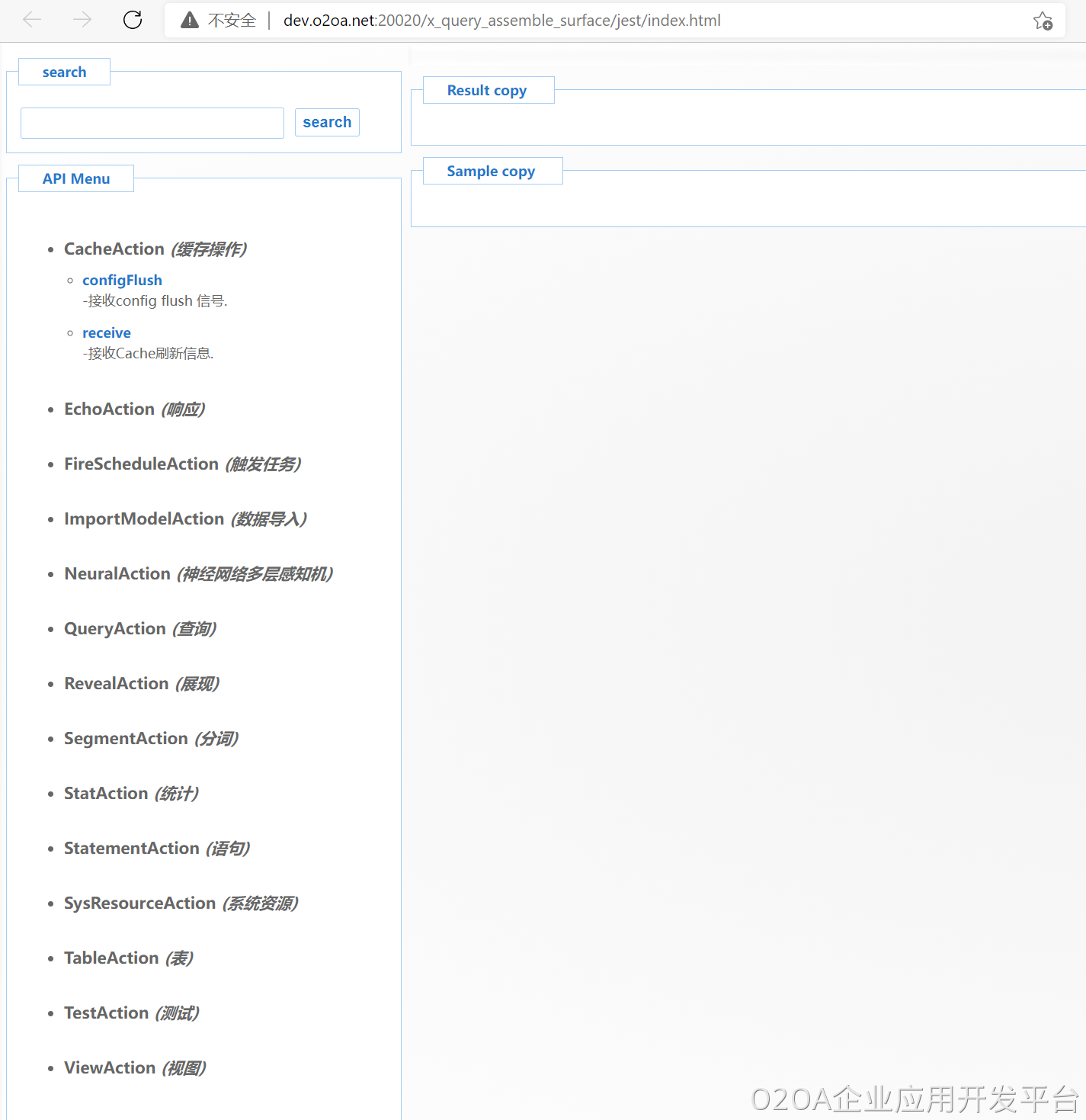
Task: Open the receive API link
Action: click(107, 332)
